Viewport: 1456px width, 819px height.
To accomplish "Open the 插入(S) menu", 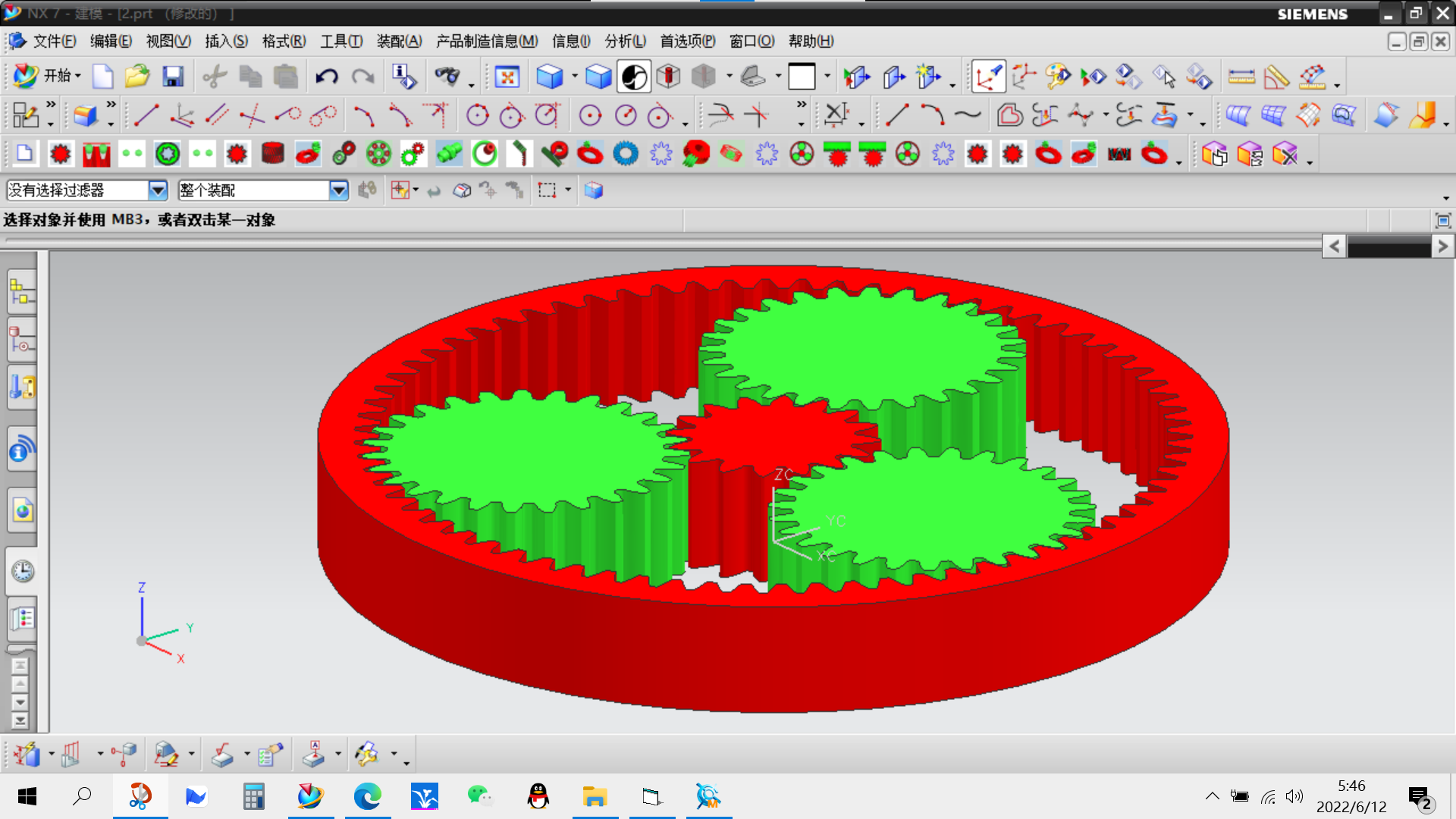I will [227, 41].
